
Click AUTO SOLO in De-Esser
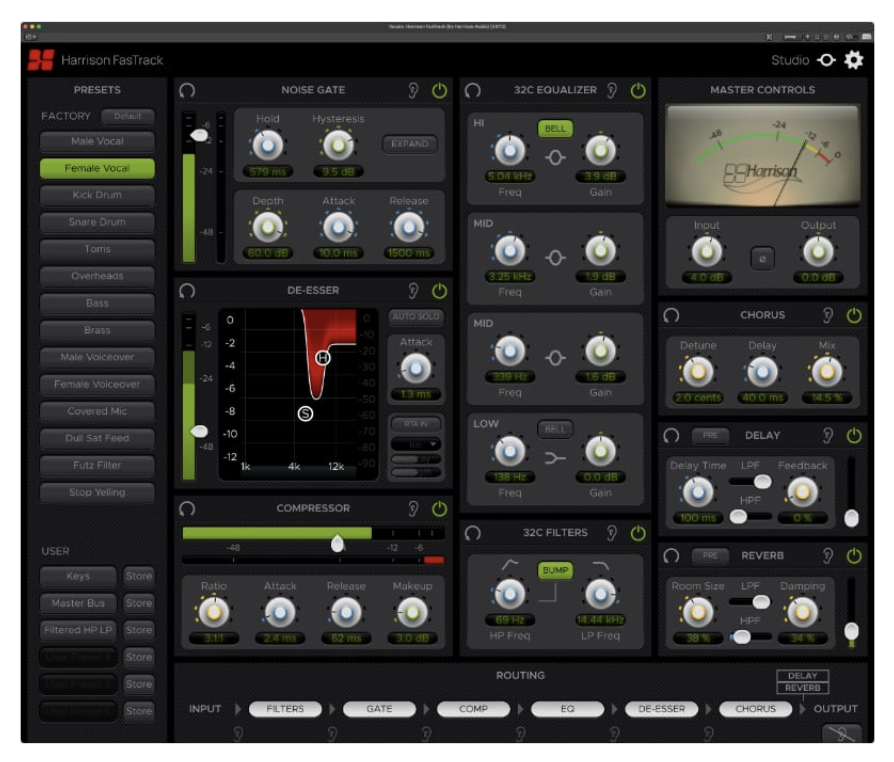coord(416,317)
